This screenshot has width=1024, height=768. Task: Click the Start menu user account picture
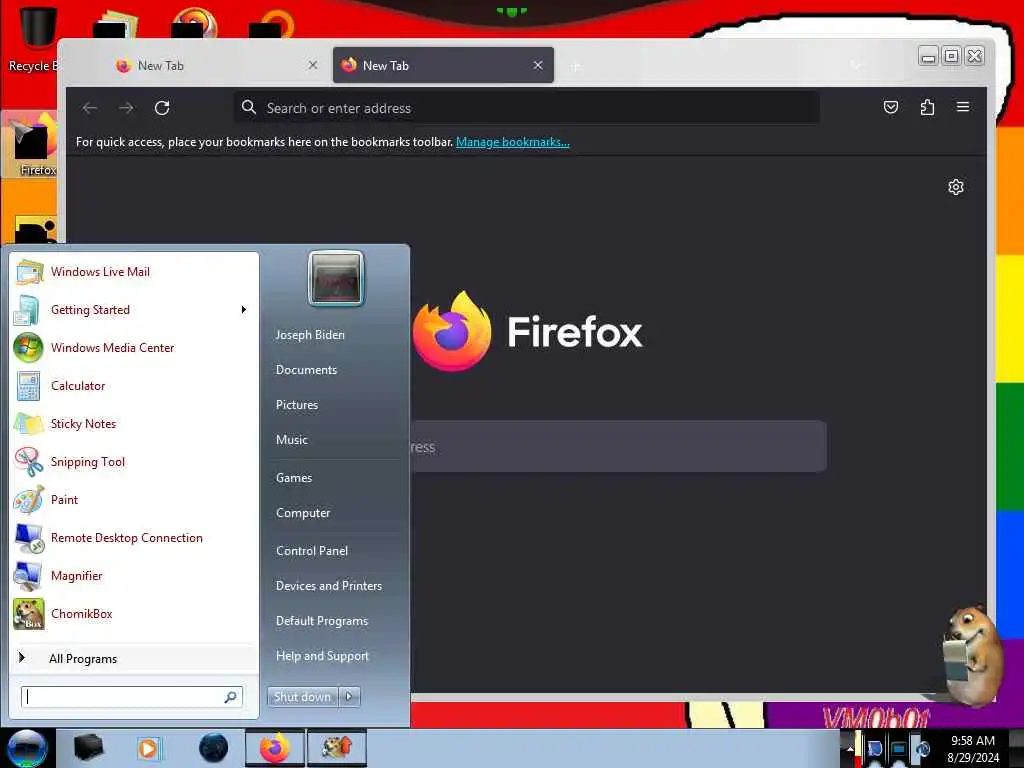point(336,279)
